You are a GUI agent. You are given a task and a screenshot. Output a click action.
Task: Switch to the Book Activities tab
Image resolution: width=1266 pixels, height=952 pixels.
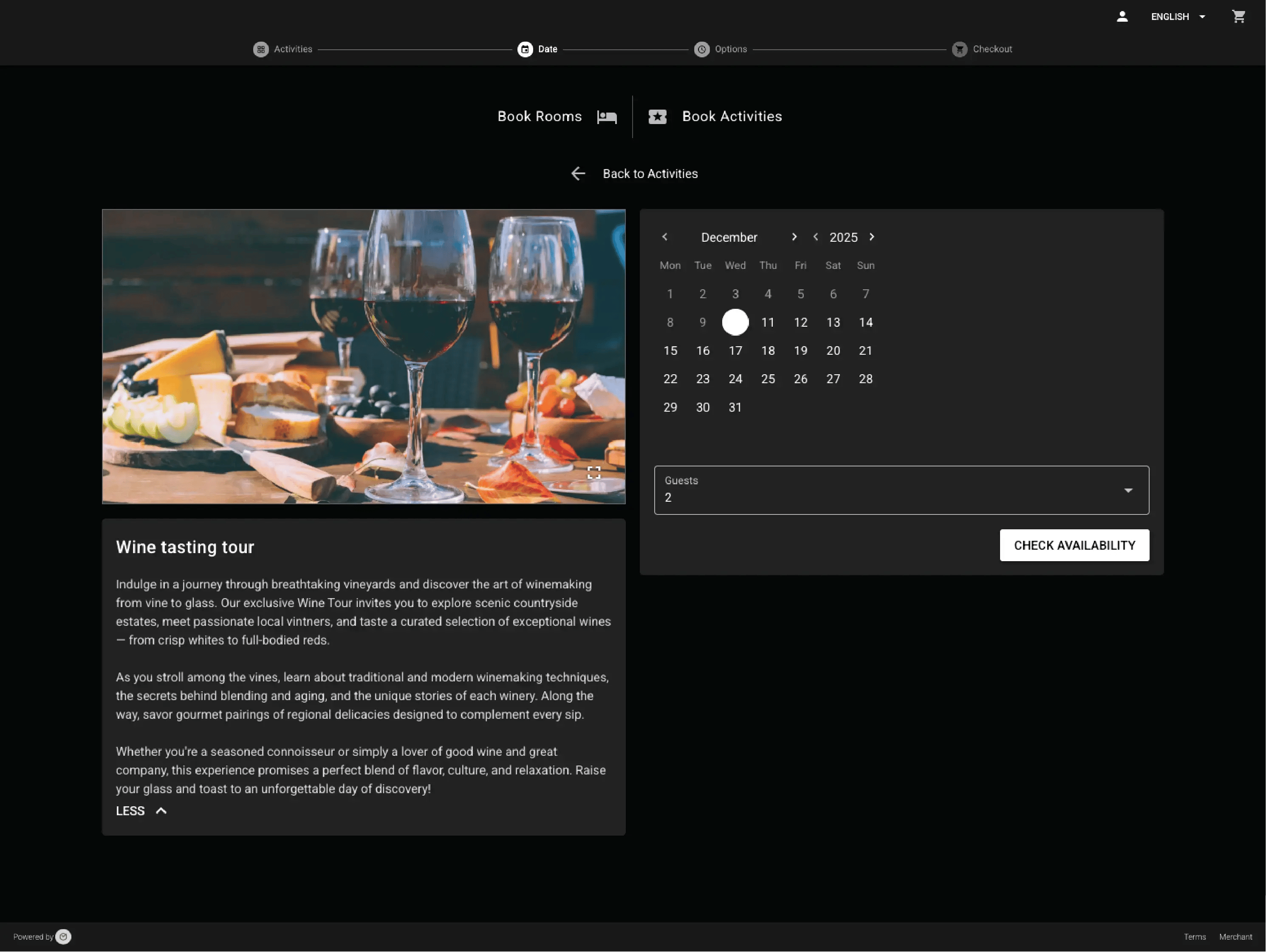pos(732,116)
